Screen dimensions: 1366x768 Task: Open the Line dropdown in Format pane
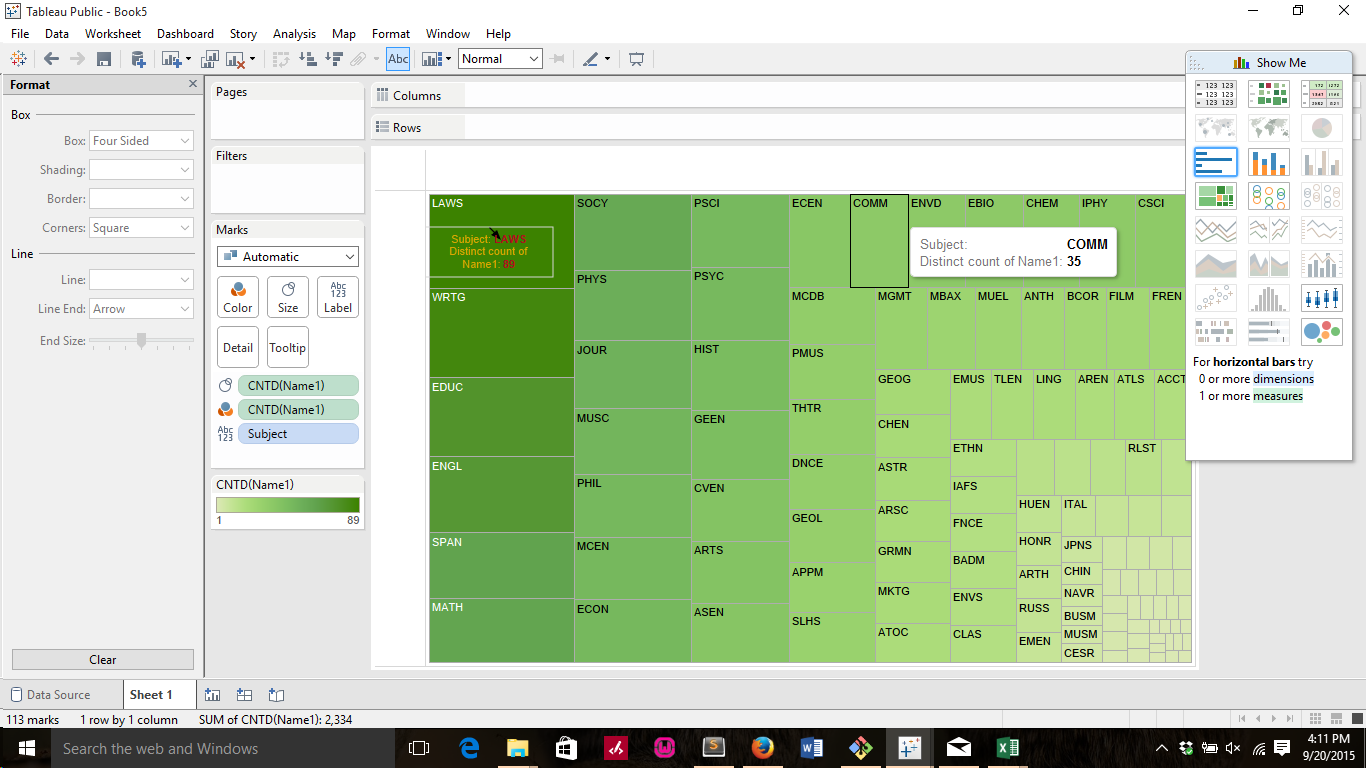click(x=141, y=280)
